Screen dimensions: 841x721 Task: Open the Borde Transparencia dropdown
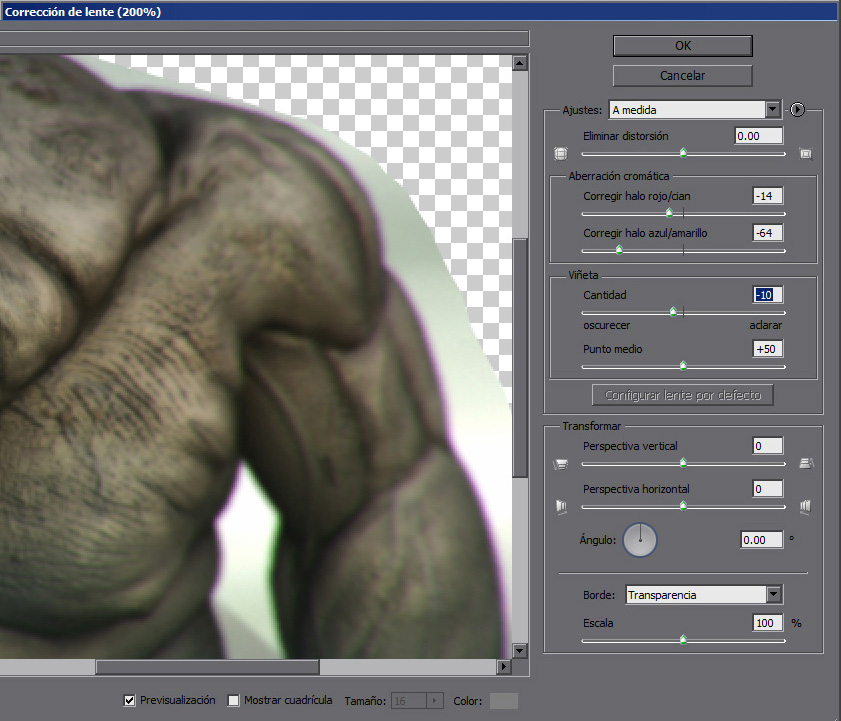click(x=704, y=595)
